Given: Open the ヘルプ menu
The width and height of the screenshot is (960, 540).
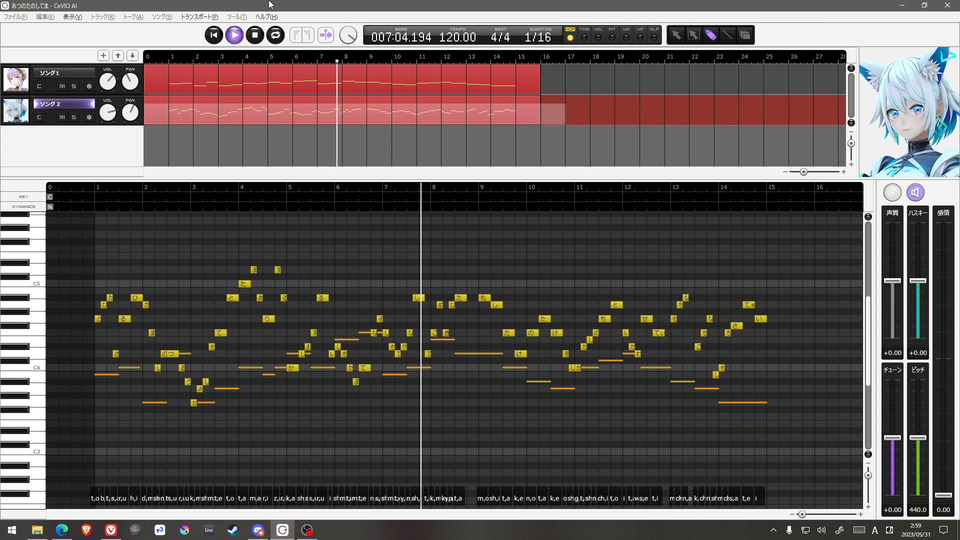Looking at the screenshot, I should click(266, 17).
